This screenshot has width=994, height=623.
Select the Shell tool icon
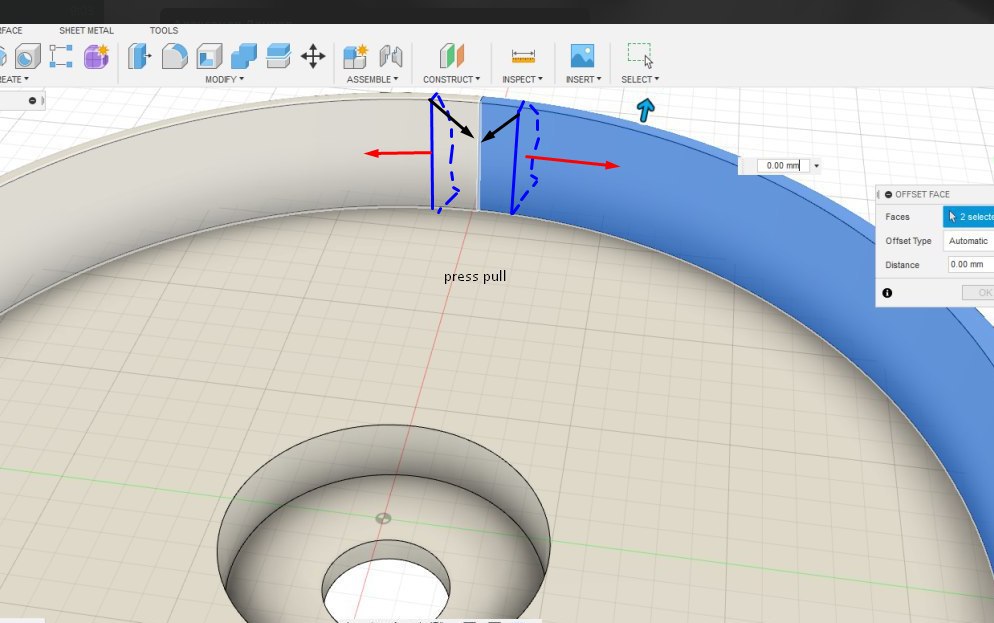click(x=209, y=56)
